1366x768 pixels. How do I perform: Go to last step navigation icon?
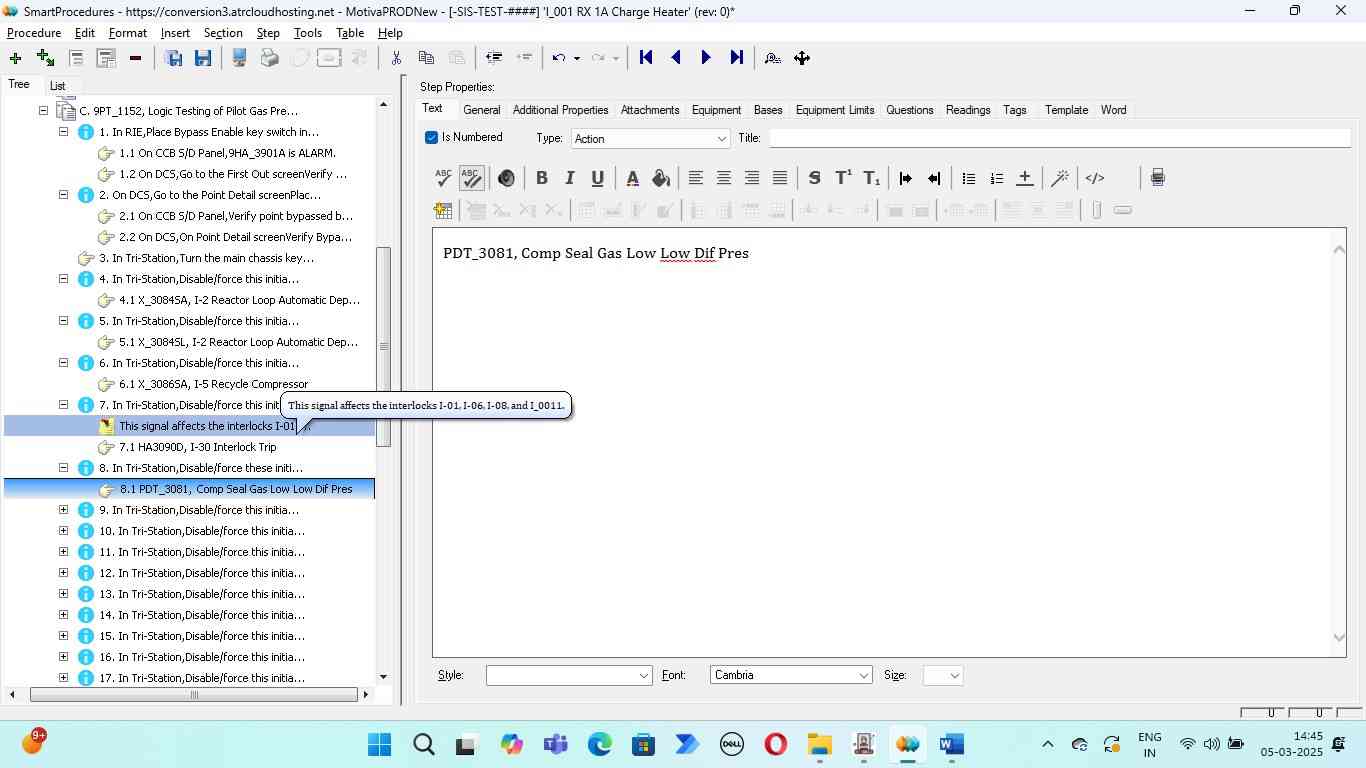tap(736, 58)
